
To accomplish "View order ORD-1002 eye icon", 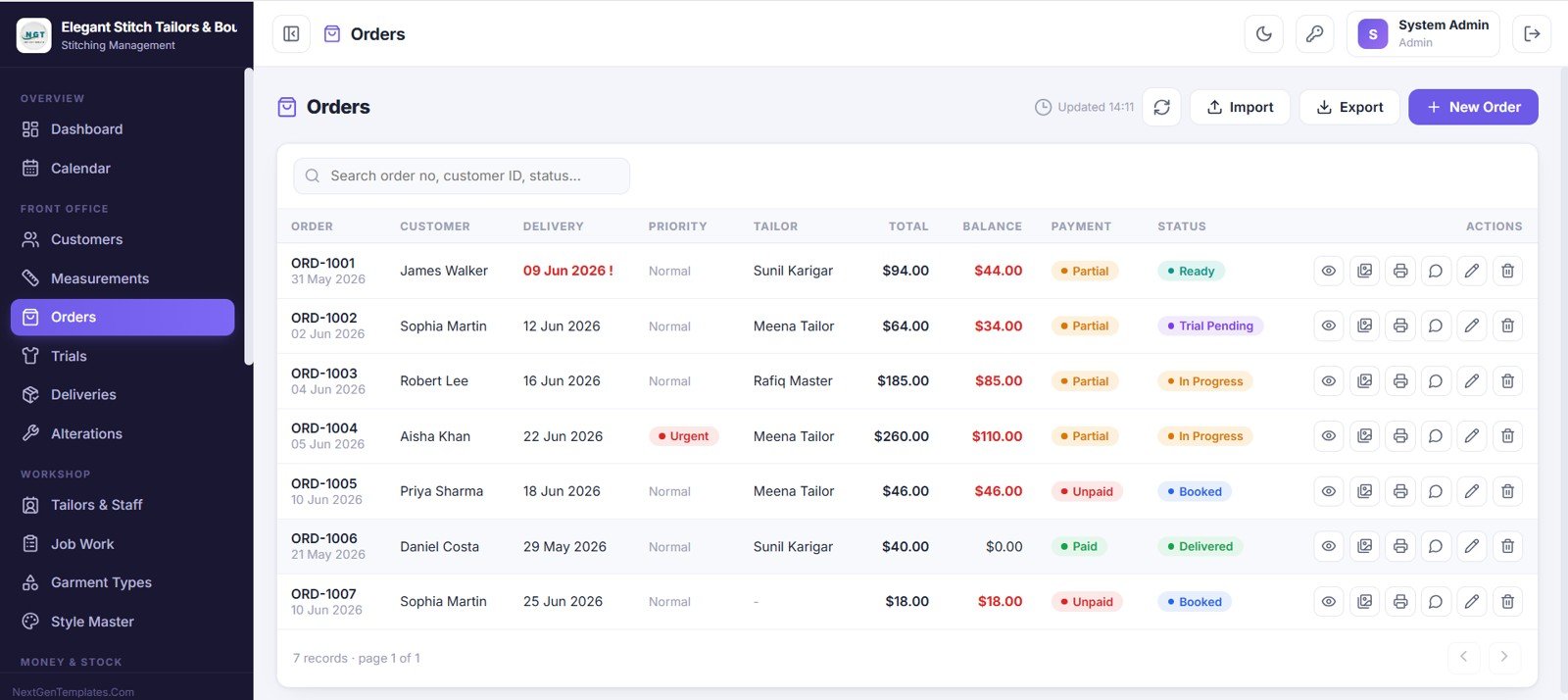I will pyautogui.click(x=1329, y=325).
